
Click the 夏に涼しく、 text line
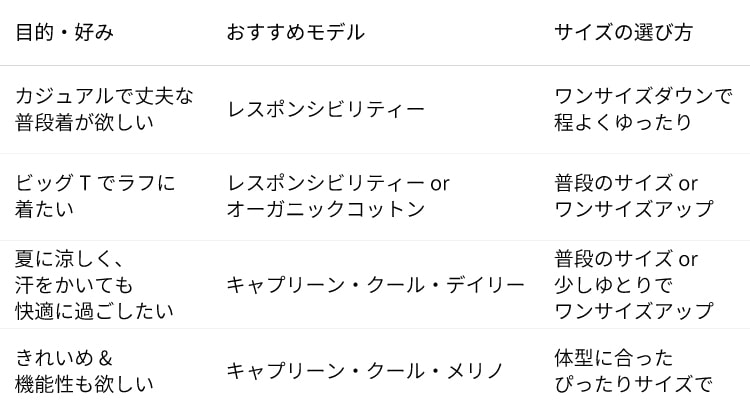point(69,259)
